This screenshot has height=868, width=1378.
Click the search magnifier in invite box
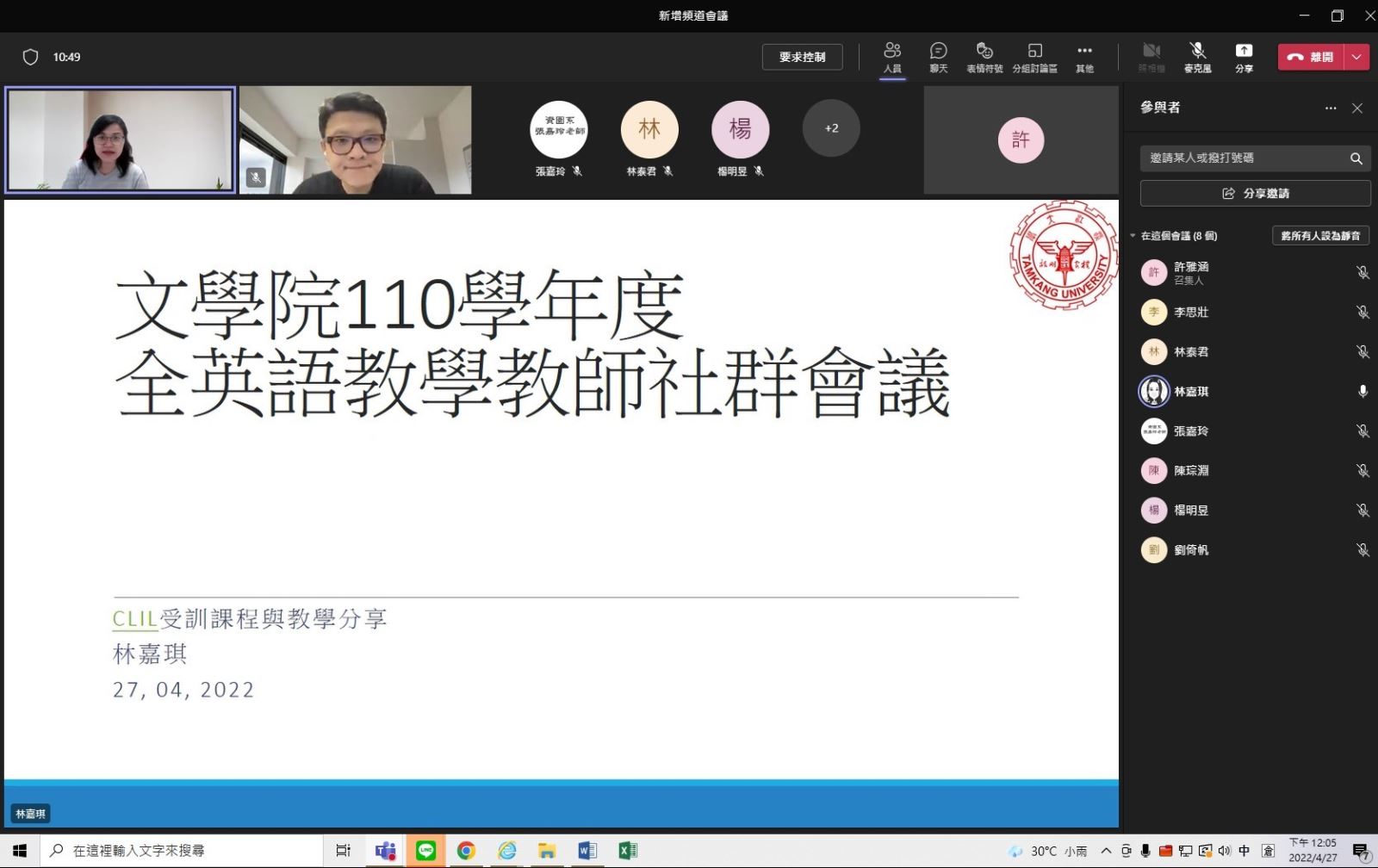(1356, 158)
